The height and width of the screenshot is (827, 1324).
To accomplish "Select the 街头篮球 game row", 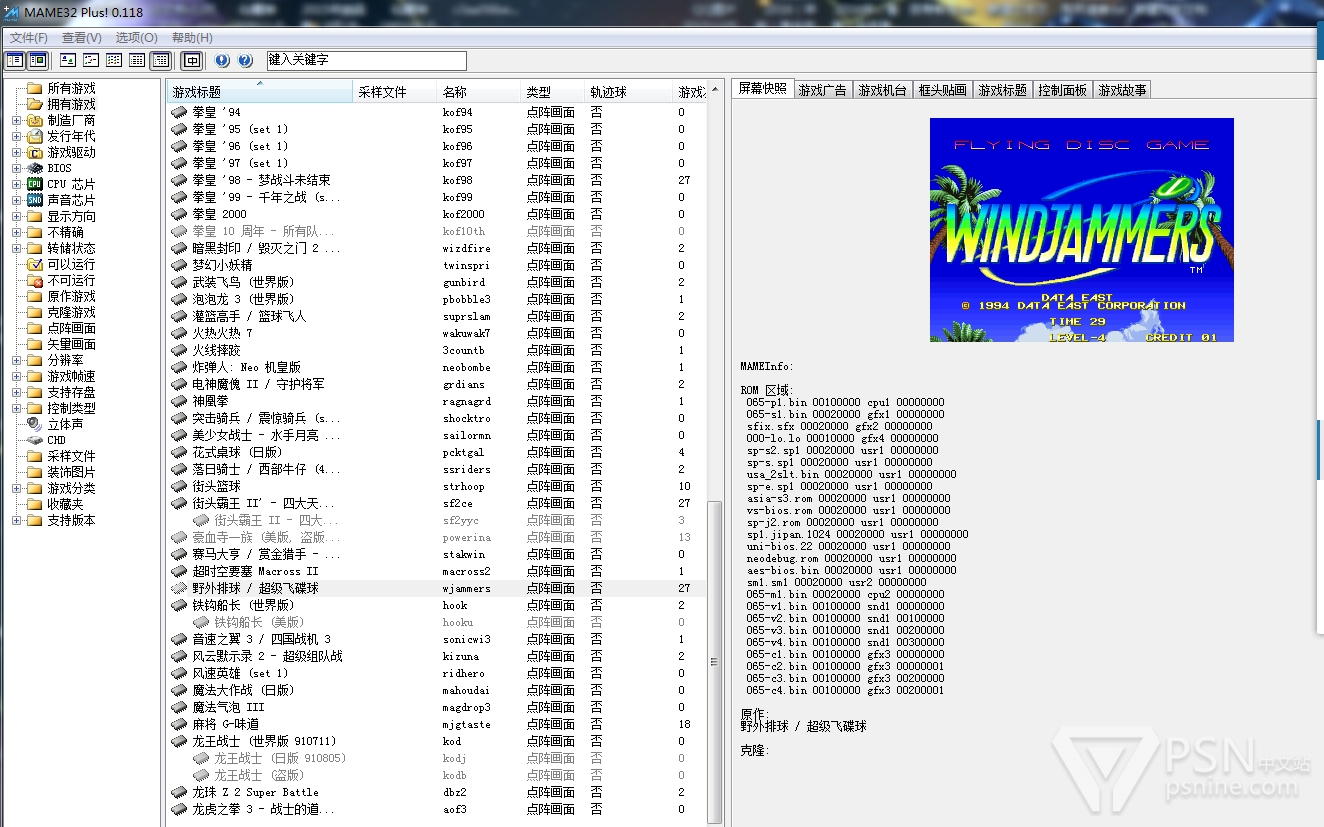I will [436, 486].
